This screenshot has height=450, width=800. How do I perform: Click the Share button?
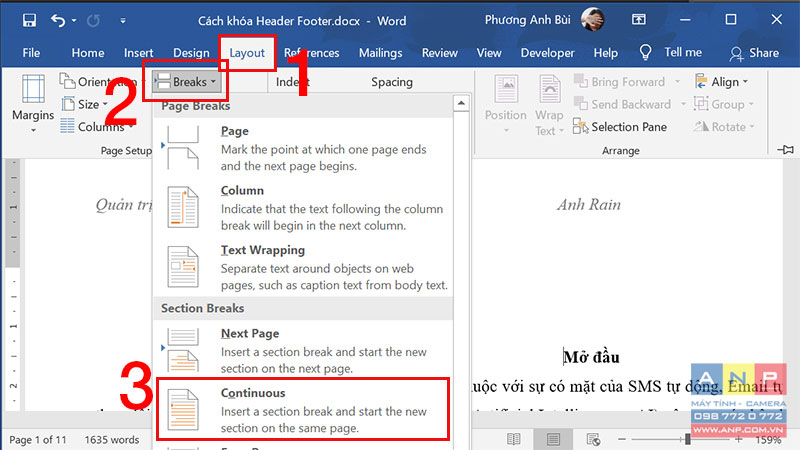tap(755, 53)
